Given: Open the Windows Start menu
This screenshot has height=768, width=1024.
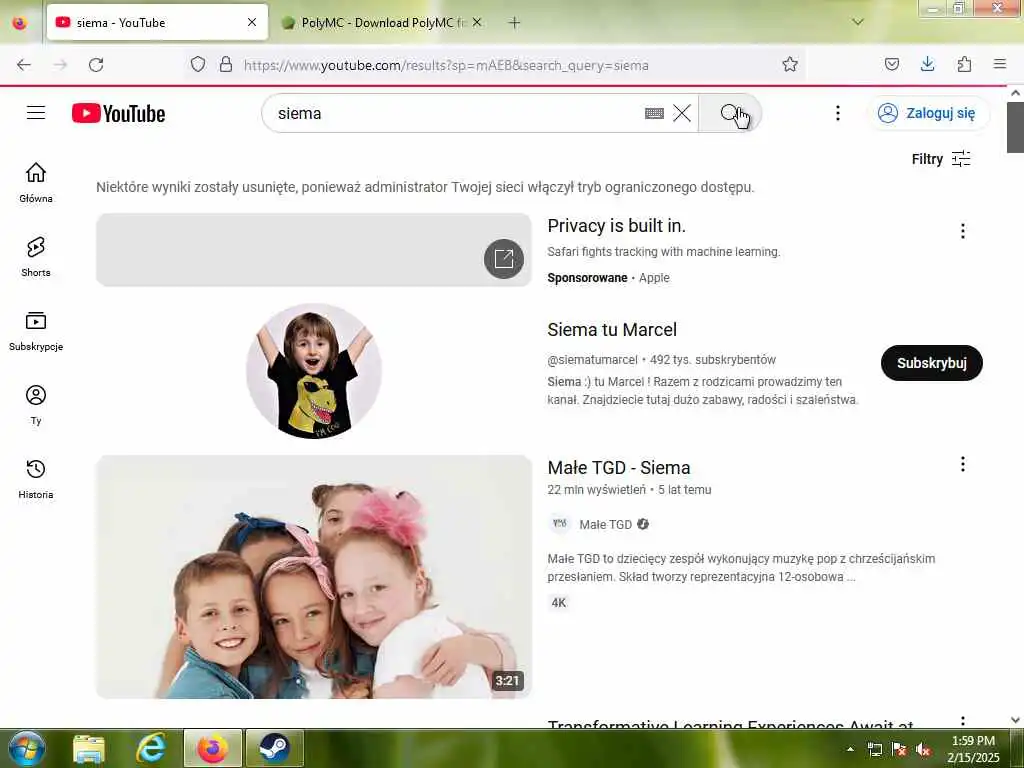Looking at the screenshot, I should 27,748.
